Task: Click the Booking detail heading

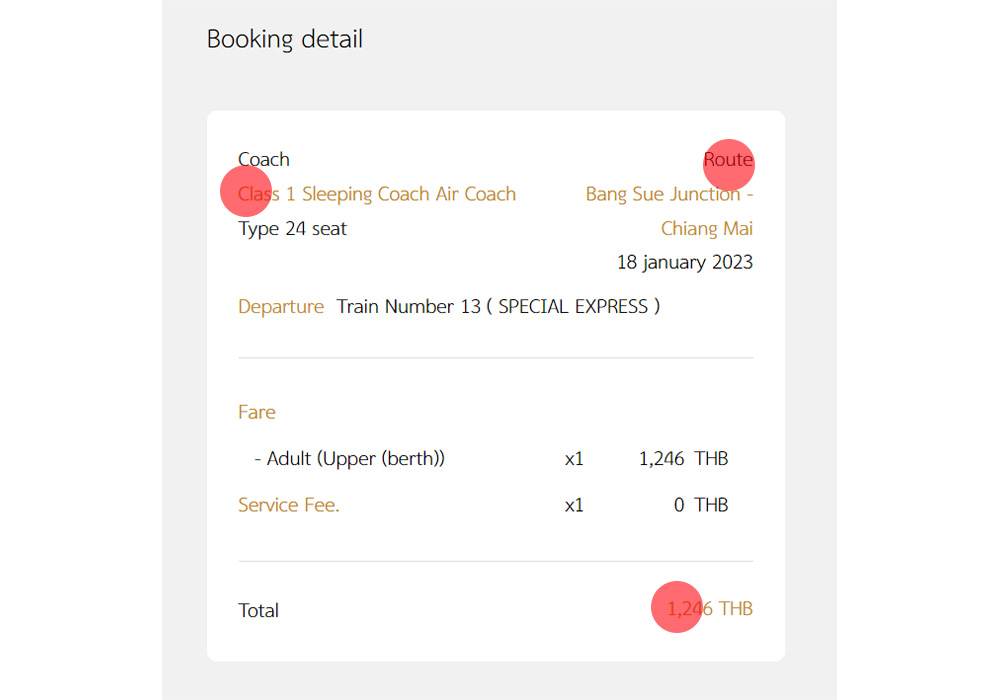Action: coord(284,39)
